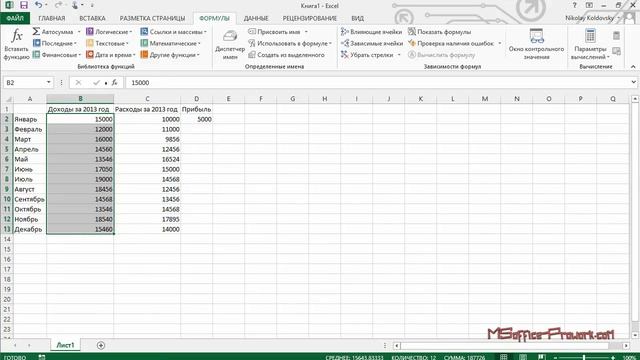Click horizontal scrollbar right arrow
The image size is (640, 360).
626,346
